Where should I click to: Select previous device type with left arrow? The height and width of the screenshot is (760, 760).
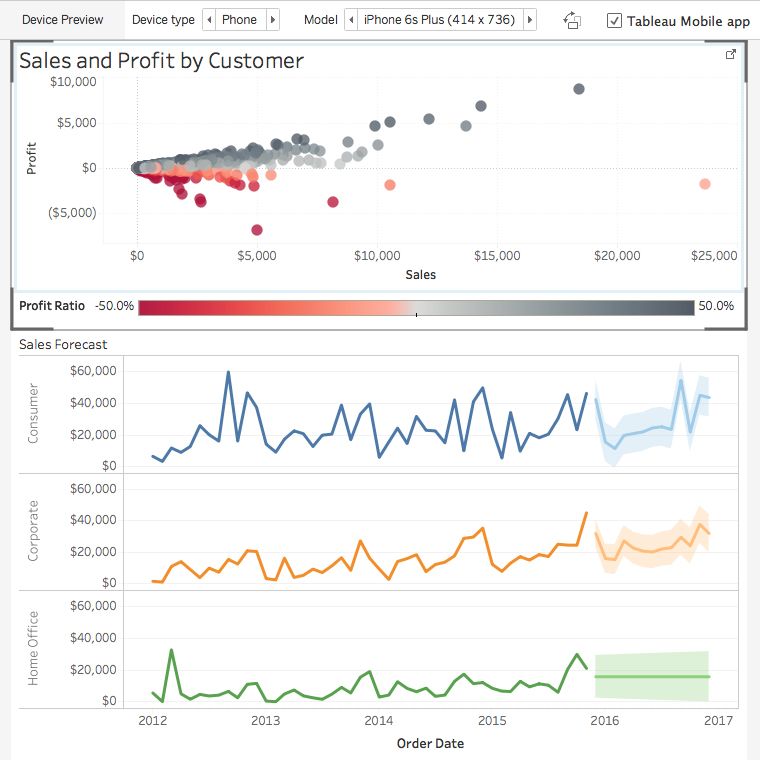point(209,20)
